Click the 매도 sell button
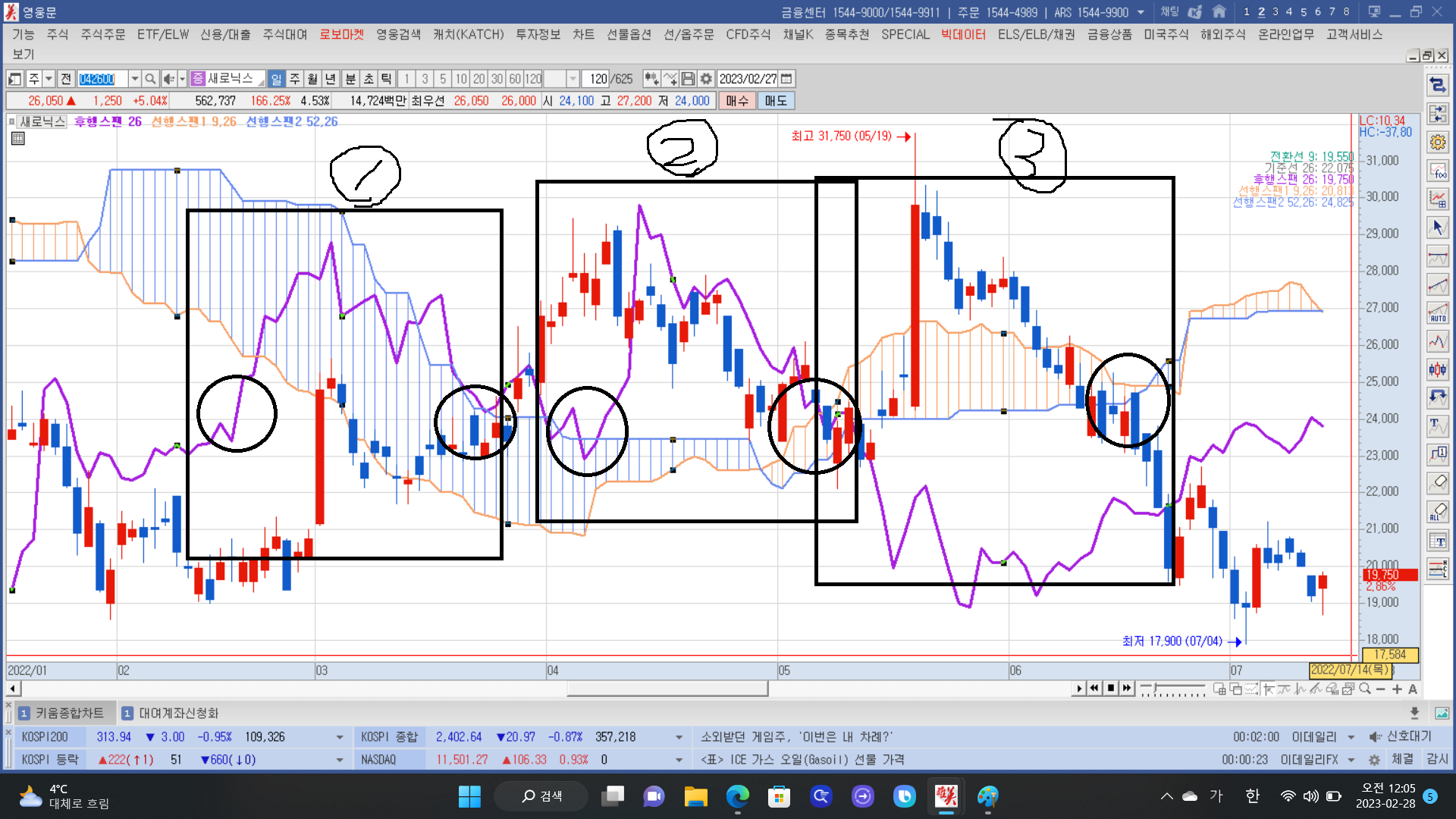The width and height of the screenshot is (1456, 819). pyautogui.click(x=775, y=101)
